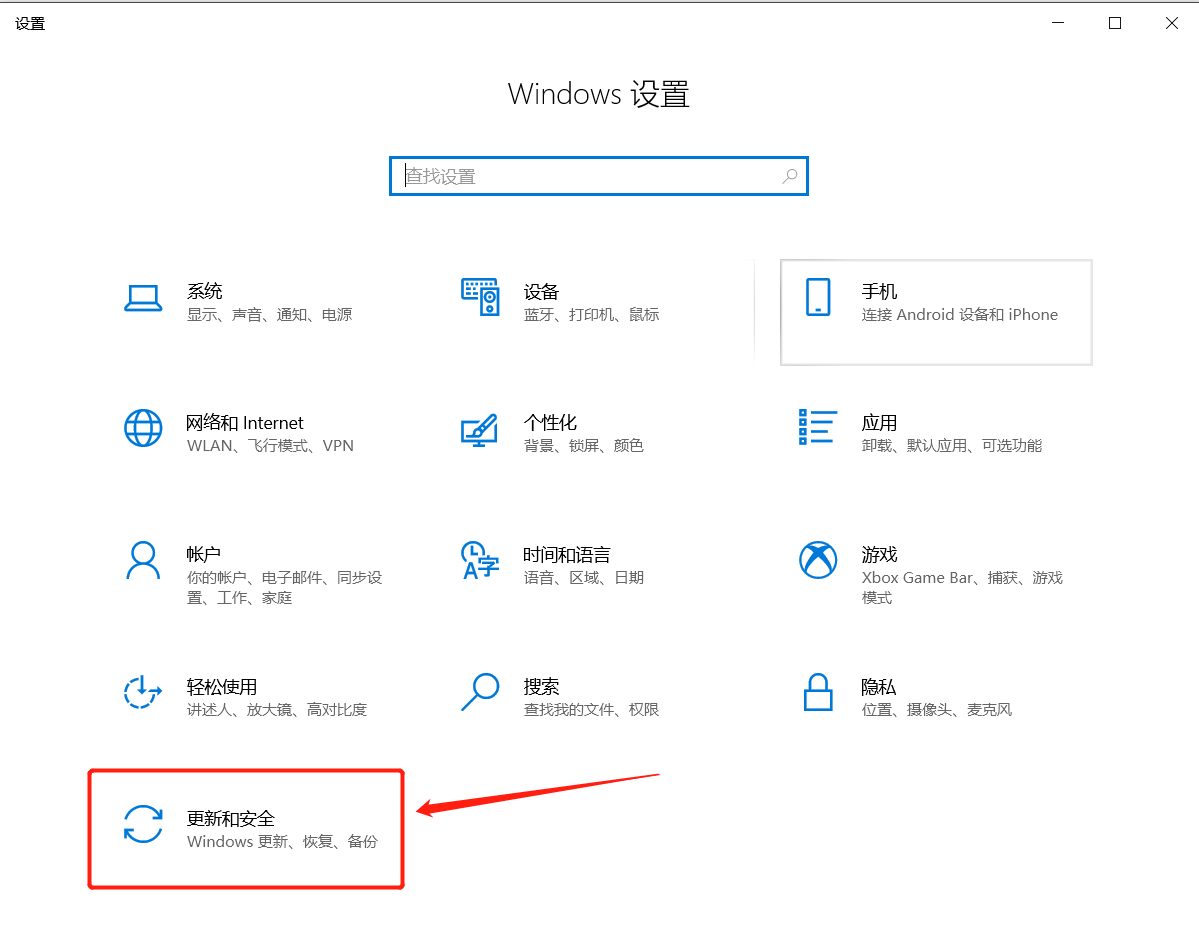Select the 轻松使用 title
Screen dimensions: 1199x951
pyautogui.click(x=222, y=686)
